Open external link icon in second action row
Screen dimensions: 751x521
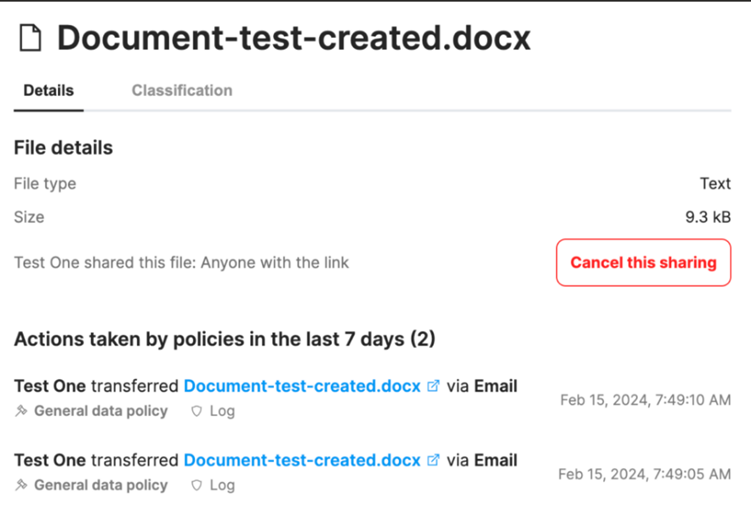pos(433,460)
